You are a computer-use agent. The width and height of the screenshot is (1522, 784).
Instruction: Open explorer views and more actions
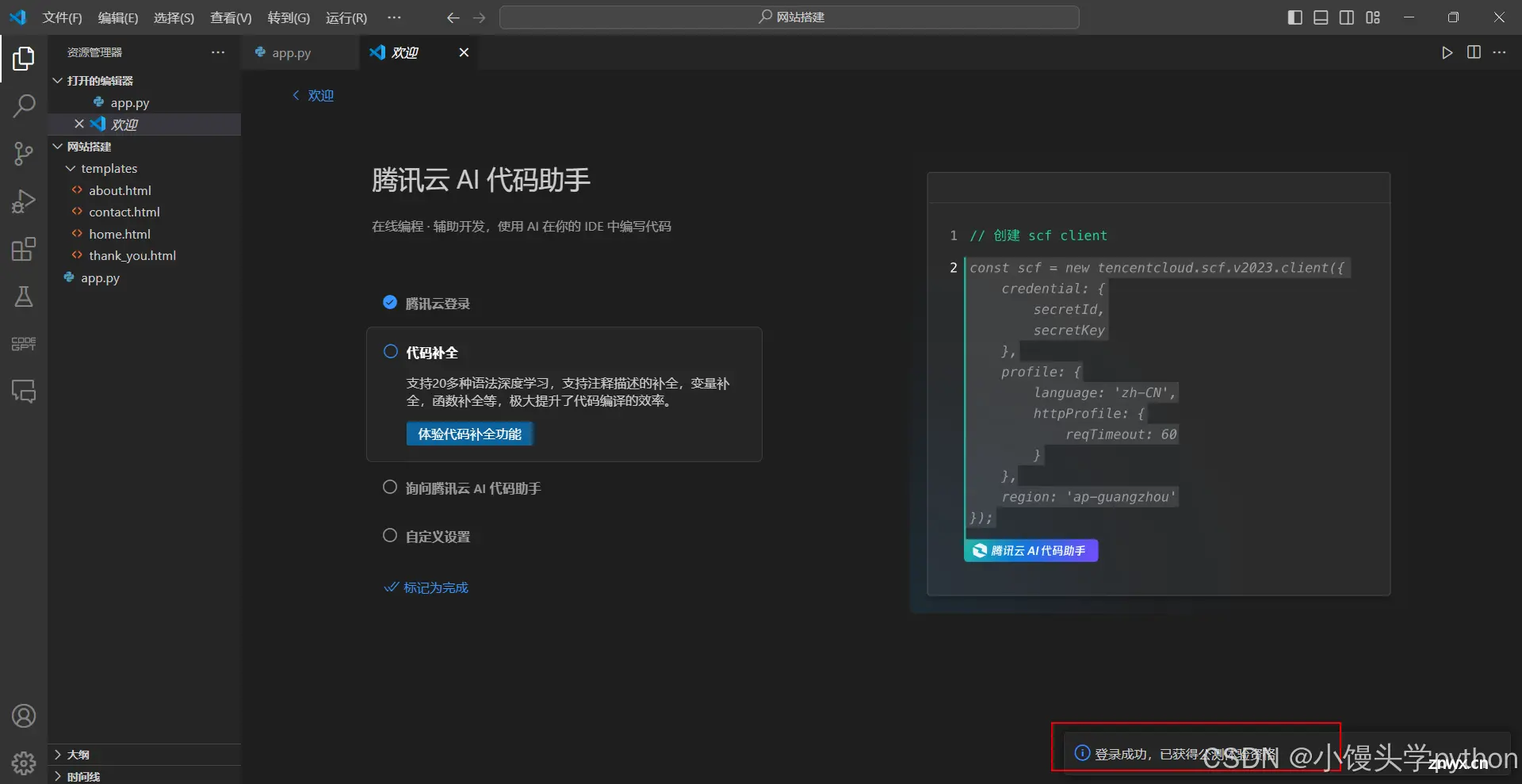[x=218, y=52]
